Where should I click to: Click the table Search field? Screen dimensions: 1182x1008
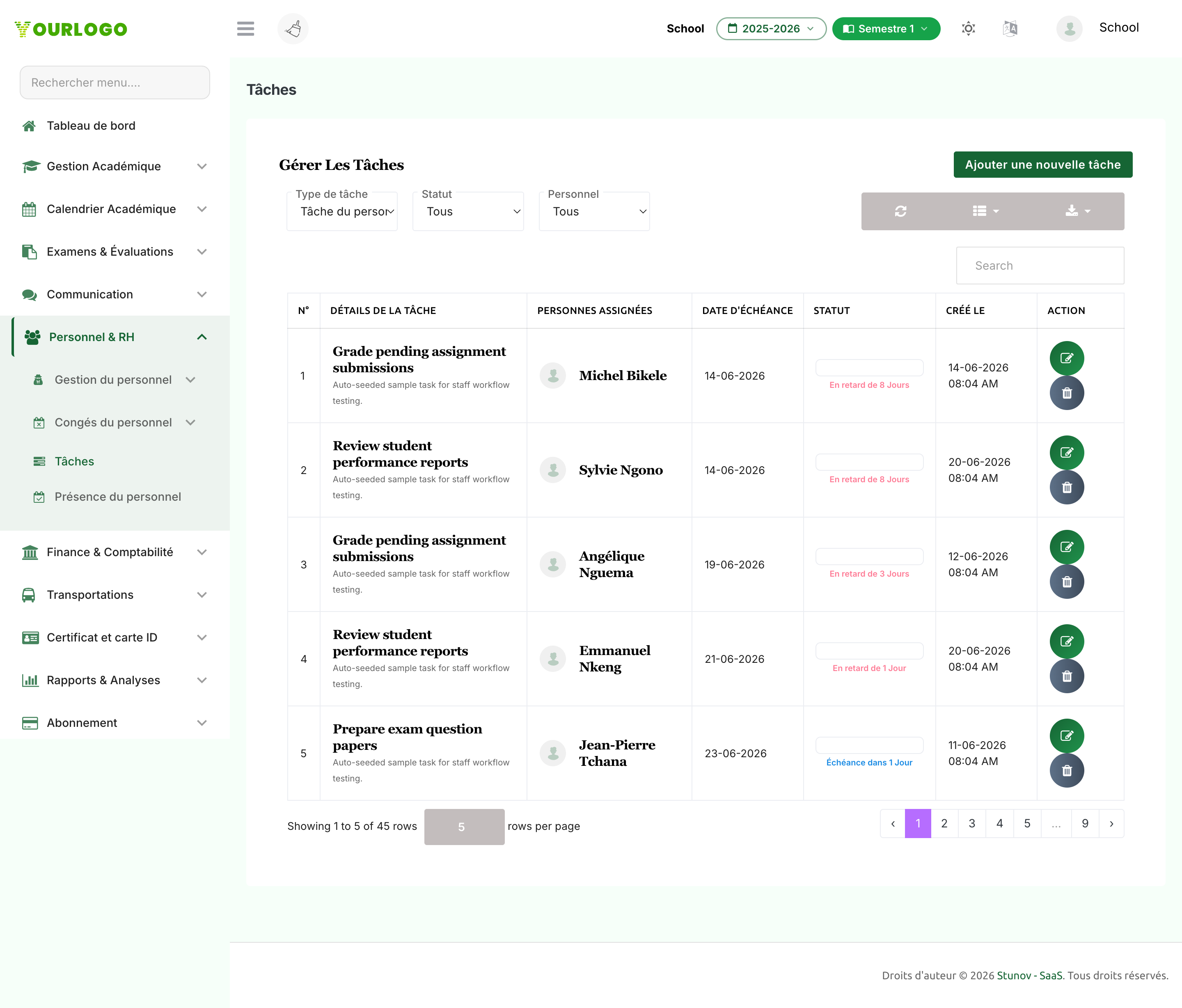click(x=1040, y=266)
